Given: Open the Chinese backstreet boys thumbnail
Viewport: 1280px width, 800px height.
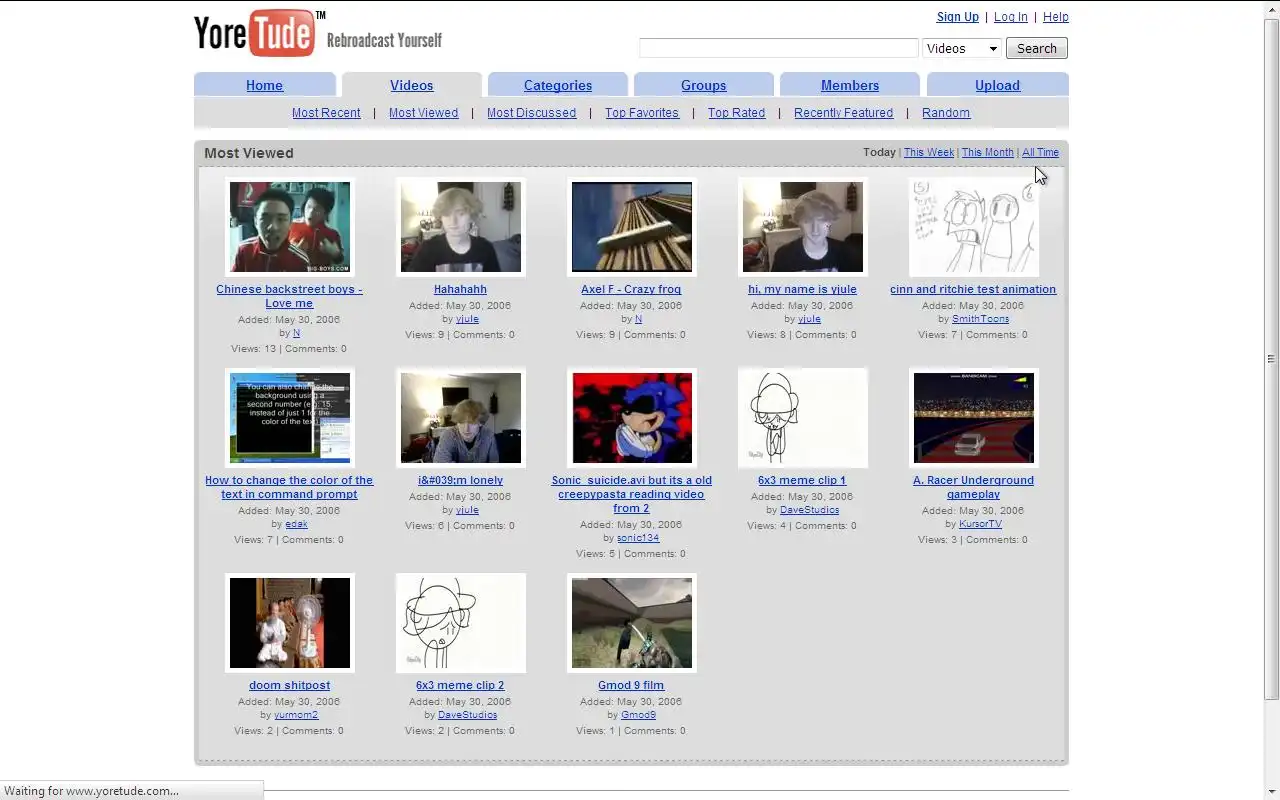Looking at the screenshot, I should [x=290, y=227].
